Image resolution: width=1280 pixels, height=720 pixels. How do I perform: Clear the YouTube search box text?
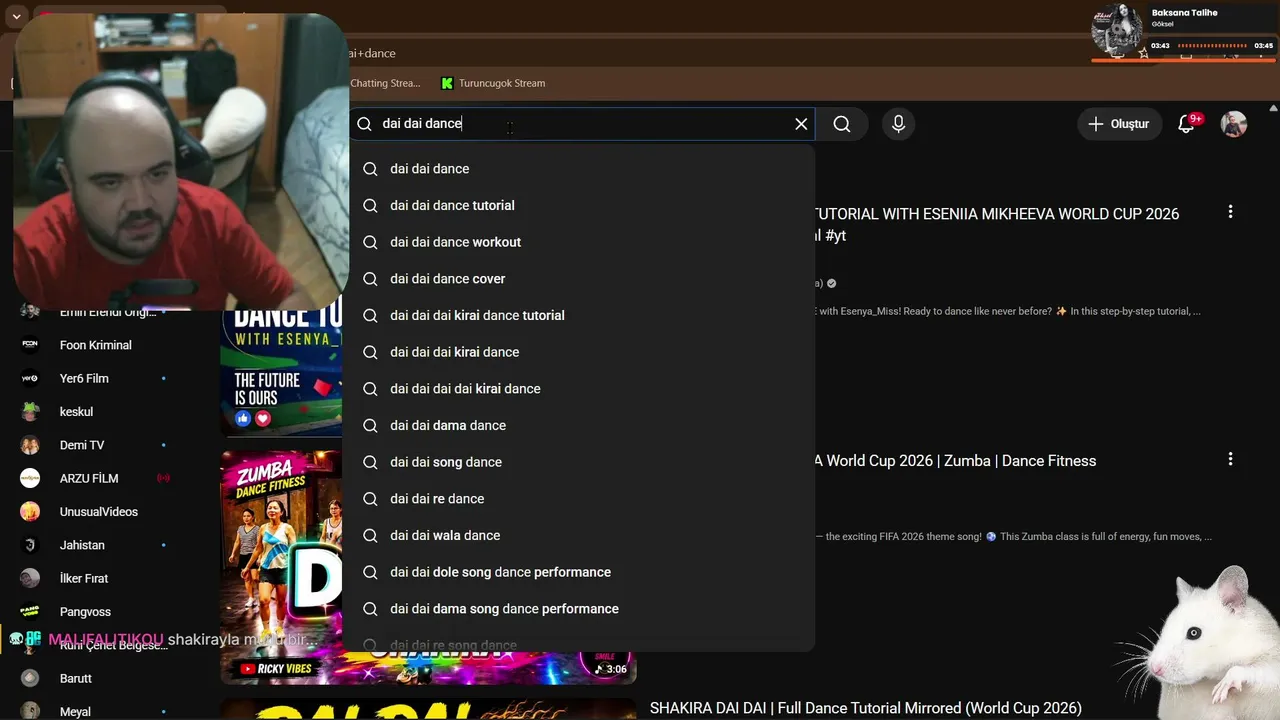801,124
